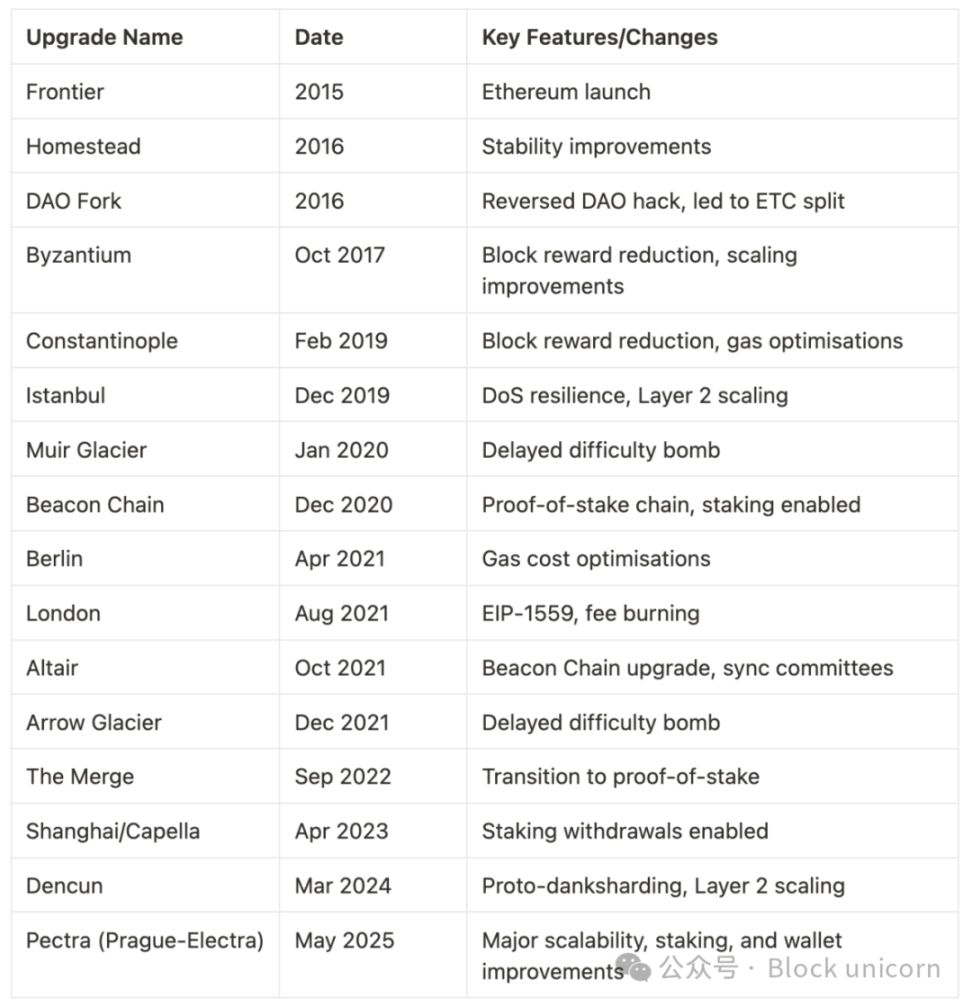Select the Shanghai/Capella cell
Screen dimensions: 972x1007
[113, 831]
